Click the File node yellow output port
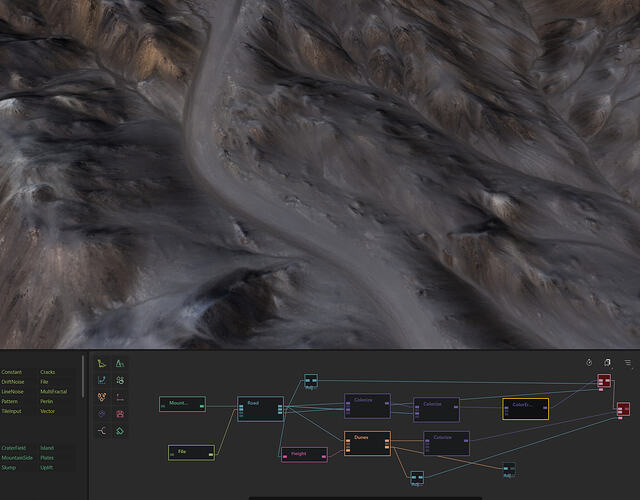The width and height of the screenshot is (640, 500). click(211, 455)
